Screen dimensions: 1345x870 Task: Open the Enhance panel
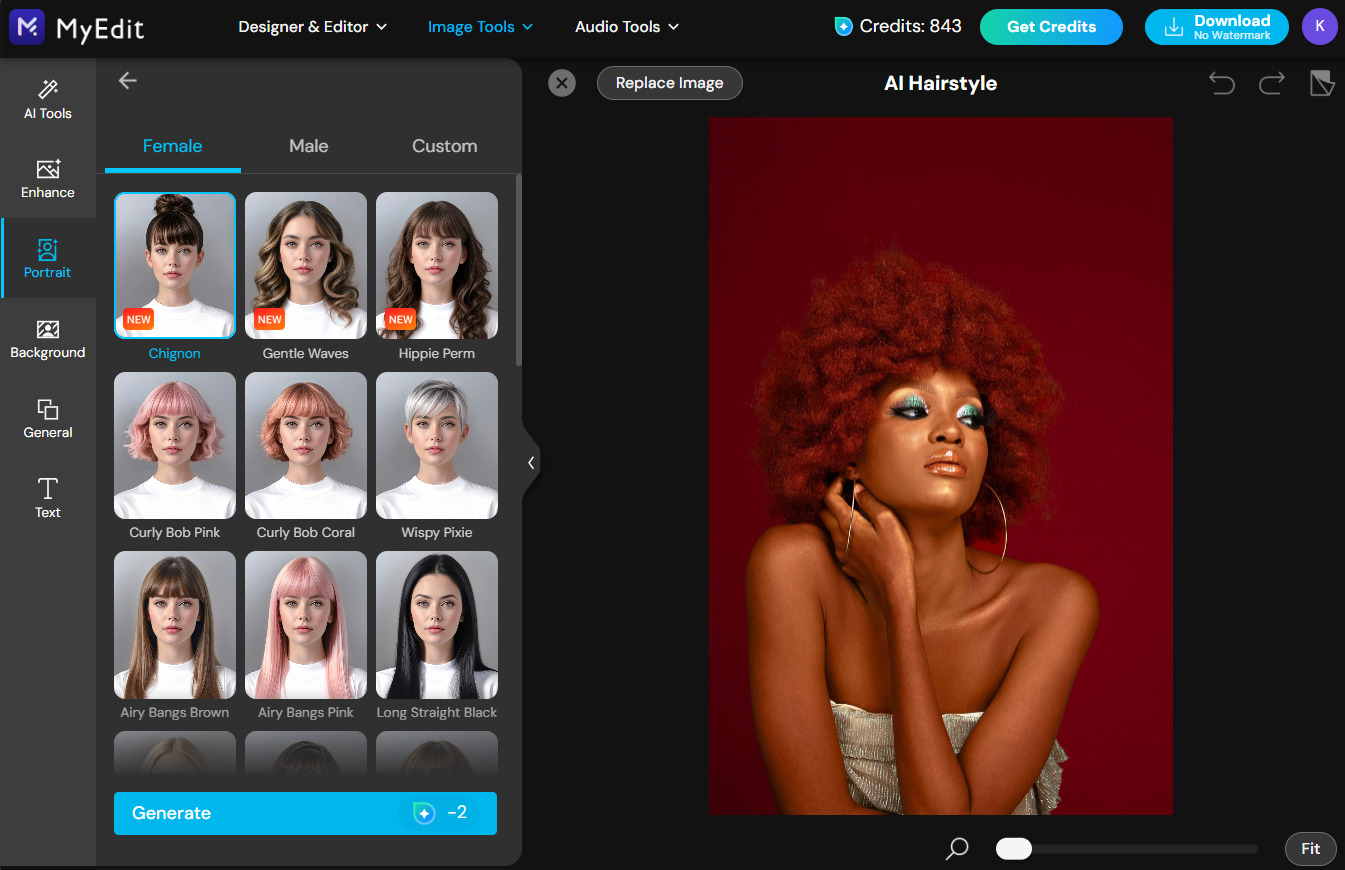(x=47, y=178)
